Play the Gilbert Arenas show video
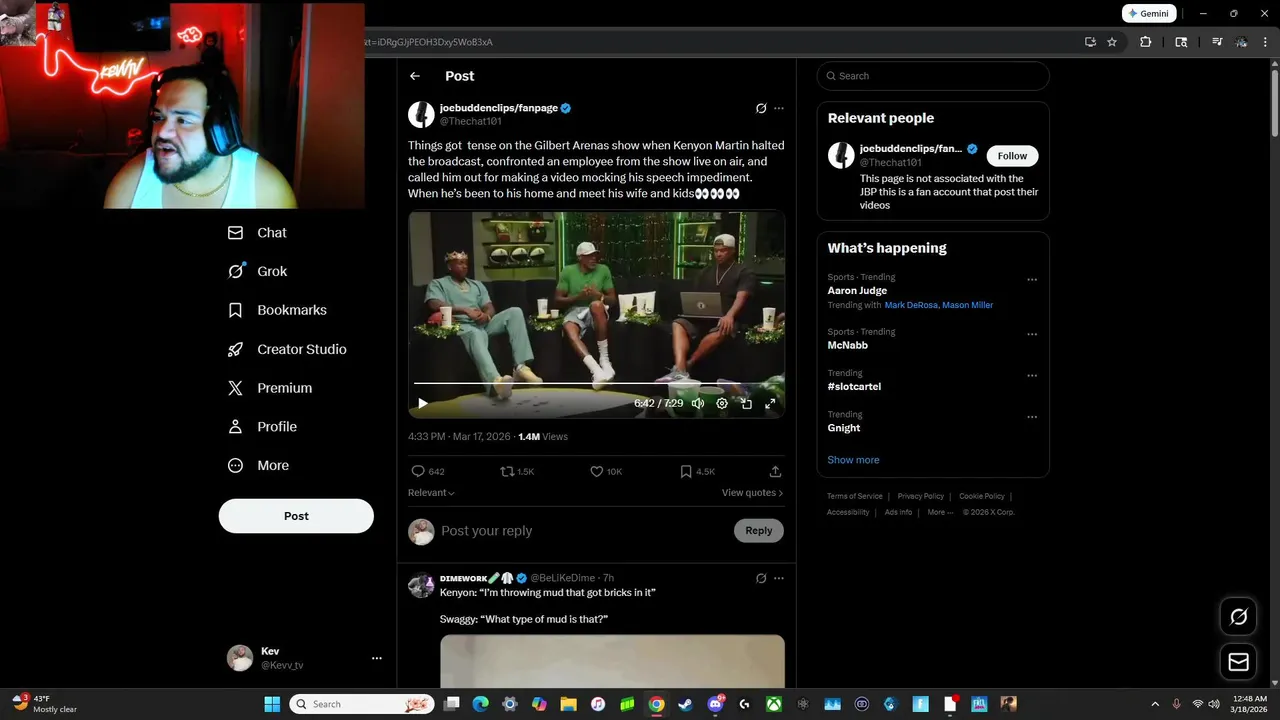Image resolution: width=1280 pixels, height=720 pixels. click(x=423, y=404)
